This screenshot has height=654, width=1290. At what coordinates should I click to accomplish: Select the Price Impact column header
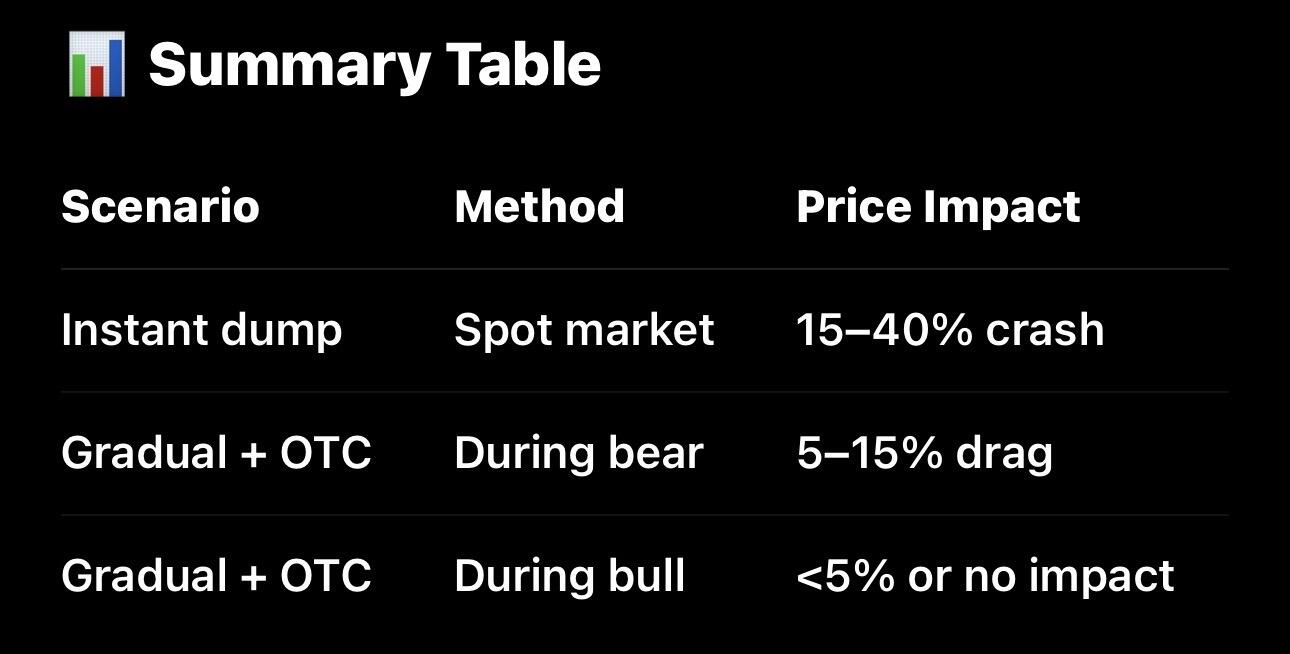pyautogui.click(x=938, y=208)
